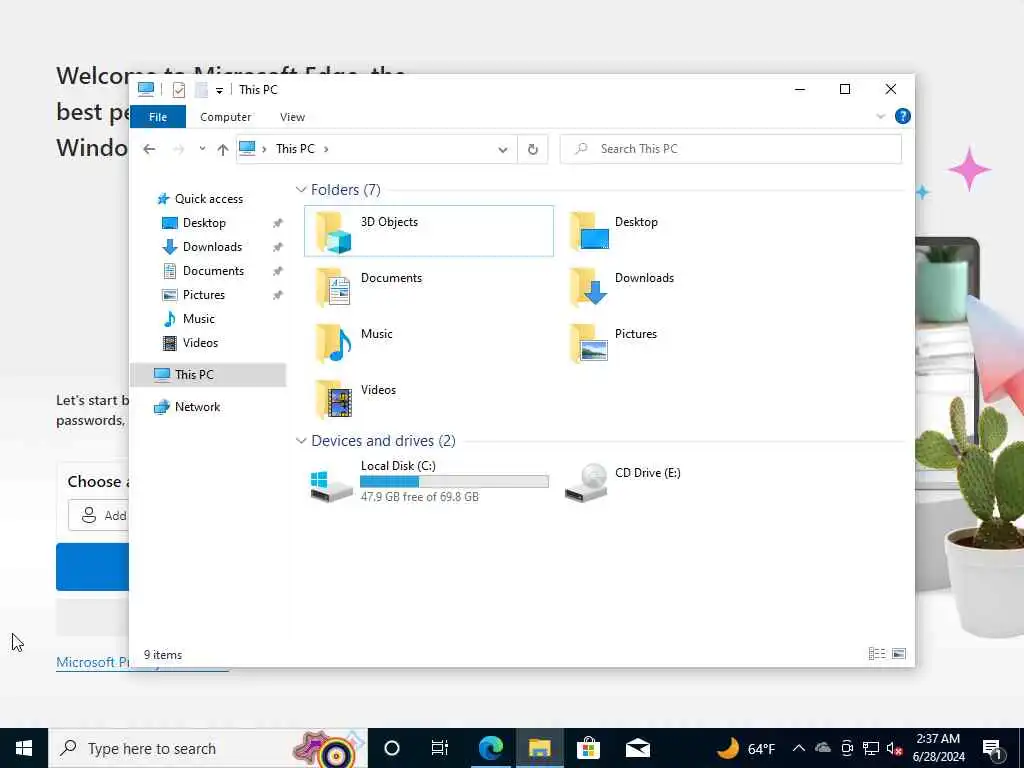Select Quick access in navigation pane
This screenshot has height=768, width=1024.
(x=208, y=199)
